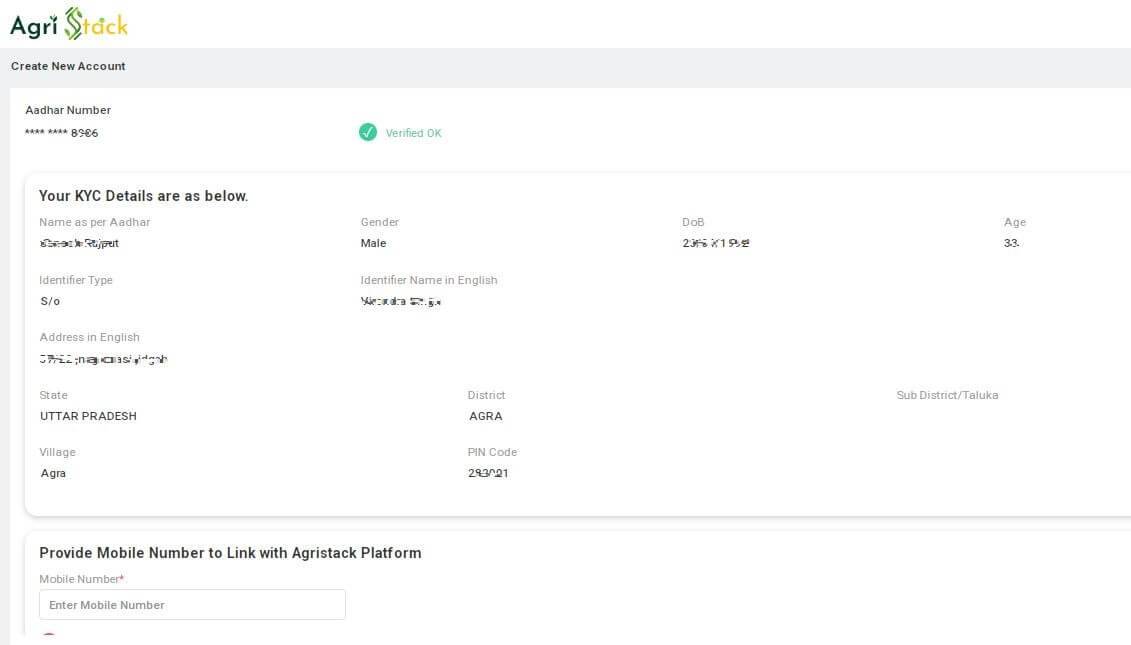Select the blurred name value under Aadhar name
The height and width of the screenshot is (645, 1131).
tap(79, 243)
